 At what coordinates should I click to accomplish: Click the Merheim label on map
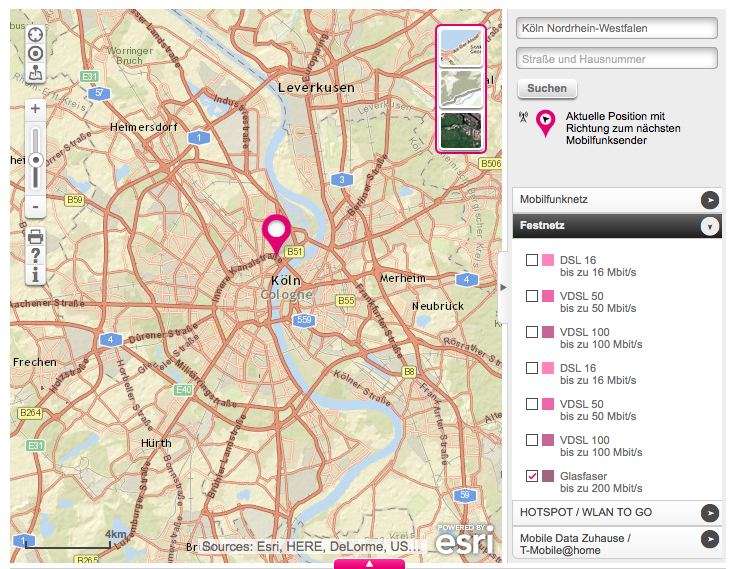pos(403,278)
